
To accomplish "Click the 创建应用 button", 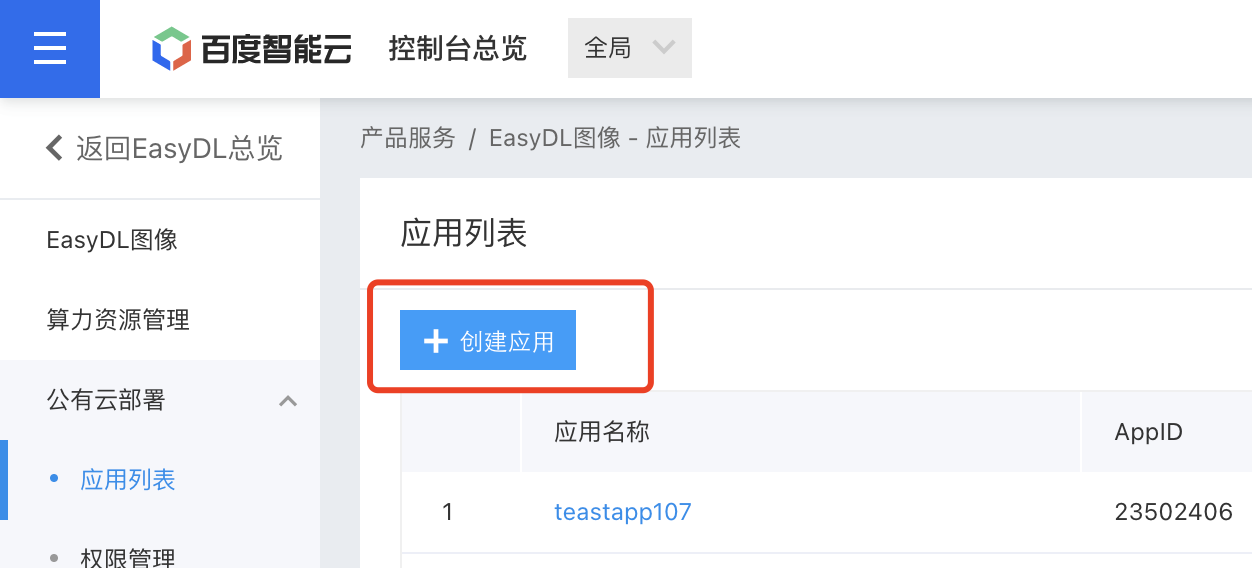I will (x=488, y=341).
